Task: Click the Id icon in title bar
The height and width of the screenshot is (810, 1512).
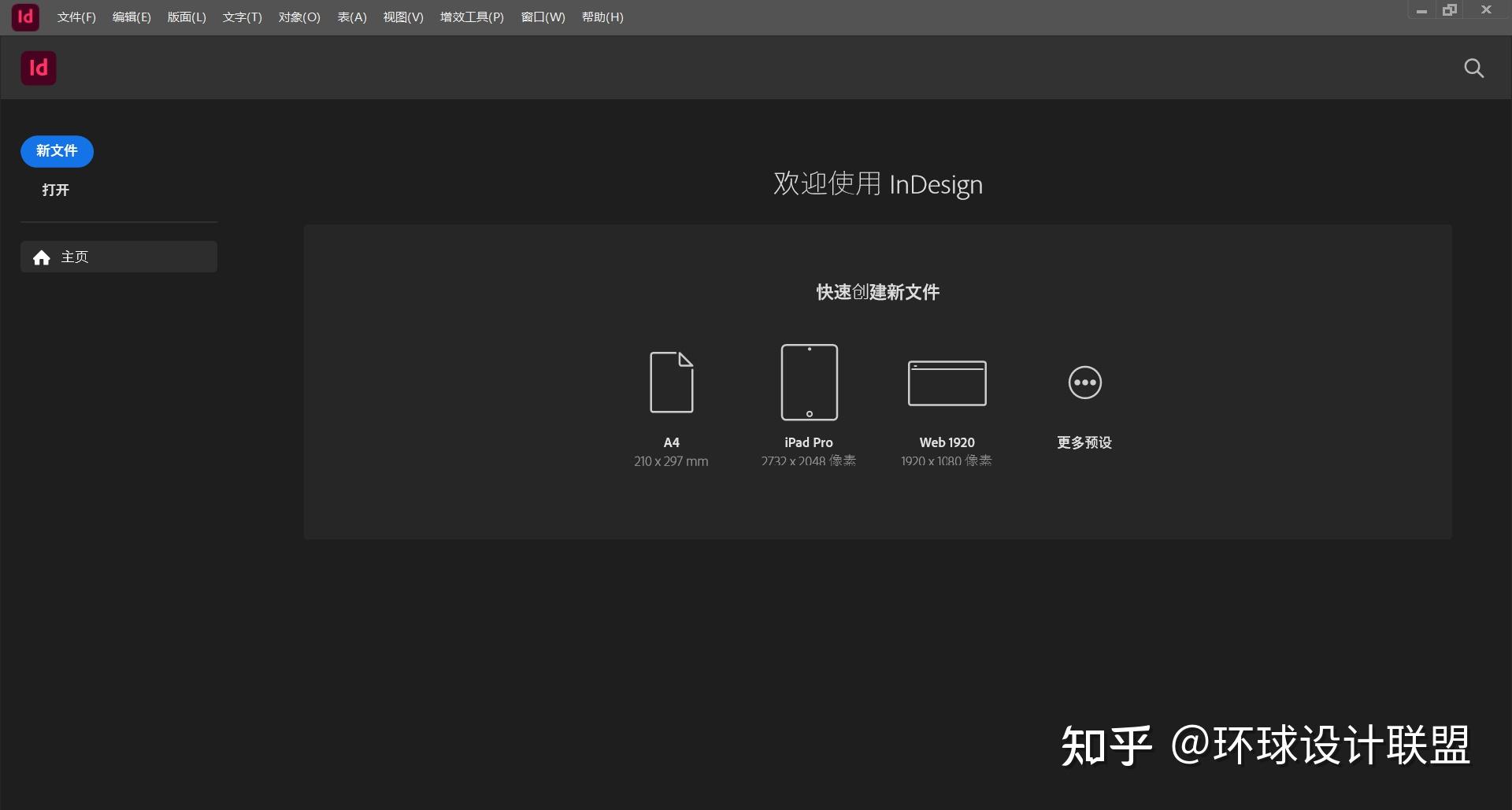Action: (x=24, y=17)
